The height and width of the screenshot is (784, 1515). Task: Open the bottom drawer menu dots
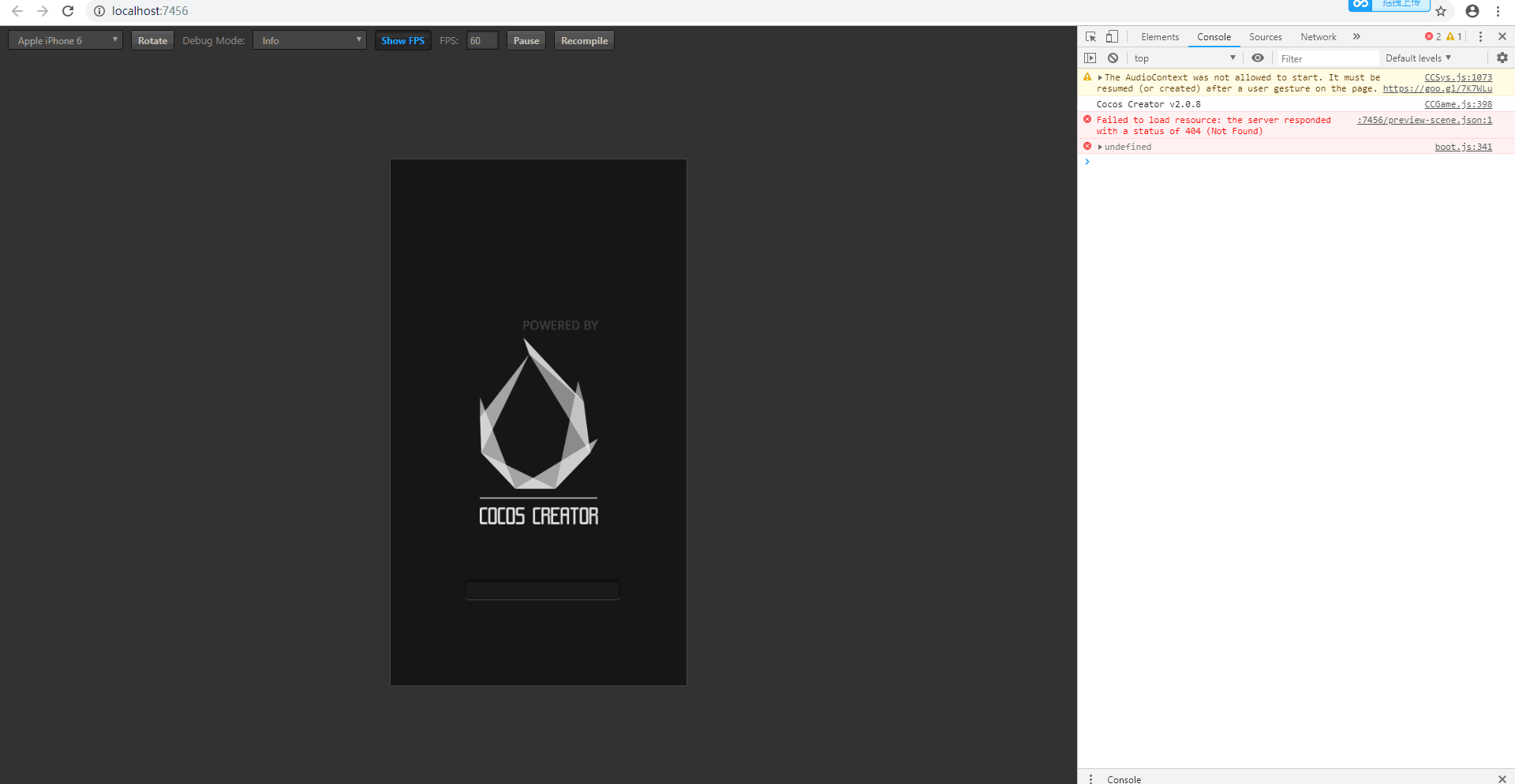[1090, 779]
